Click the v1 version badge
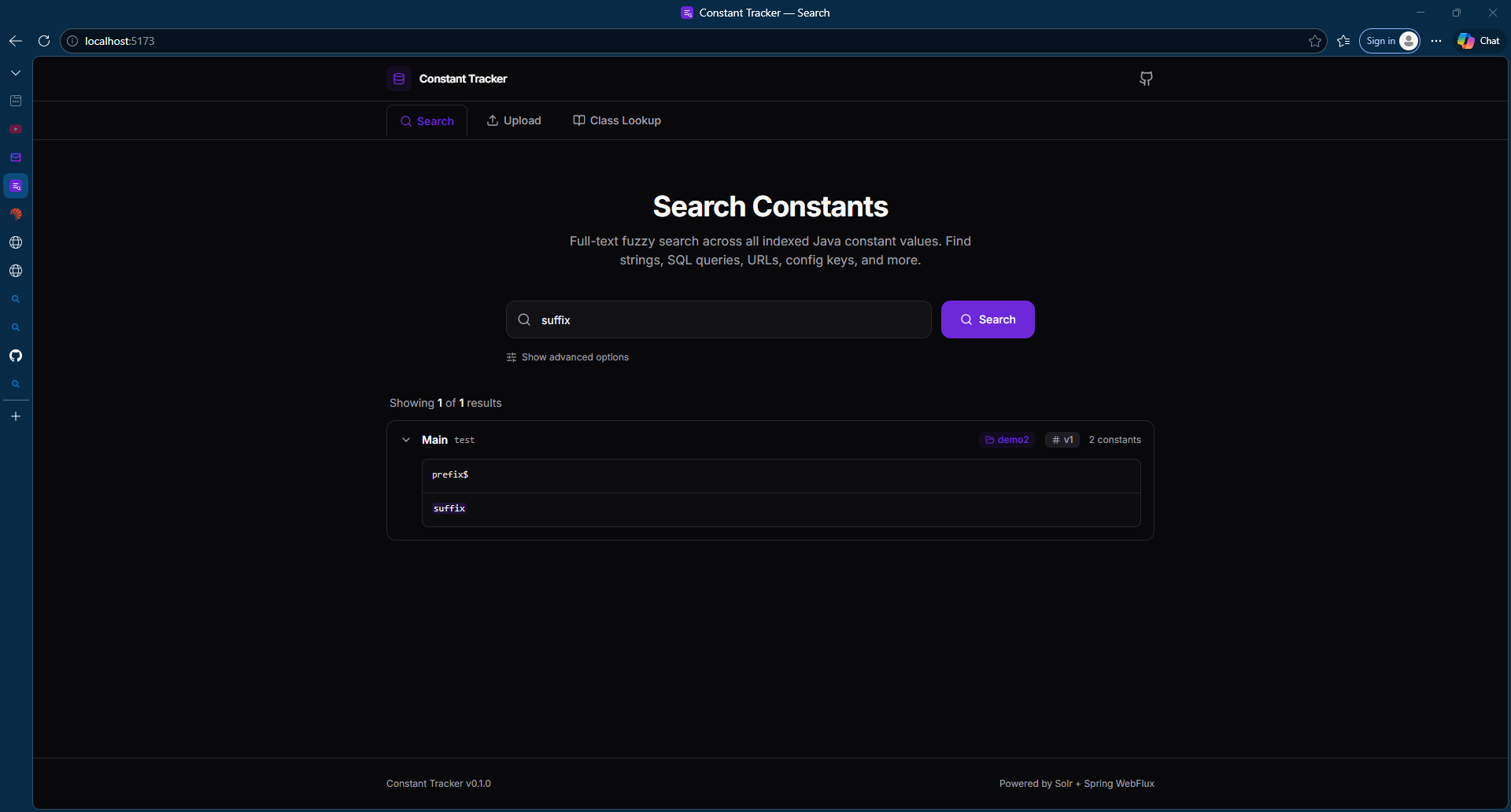1511x812 pixels. point(1062,440)
